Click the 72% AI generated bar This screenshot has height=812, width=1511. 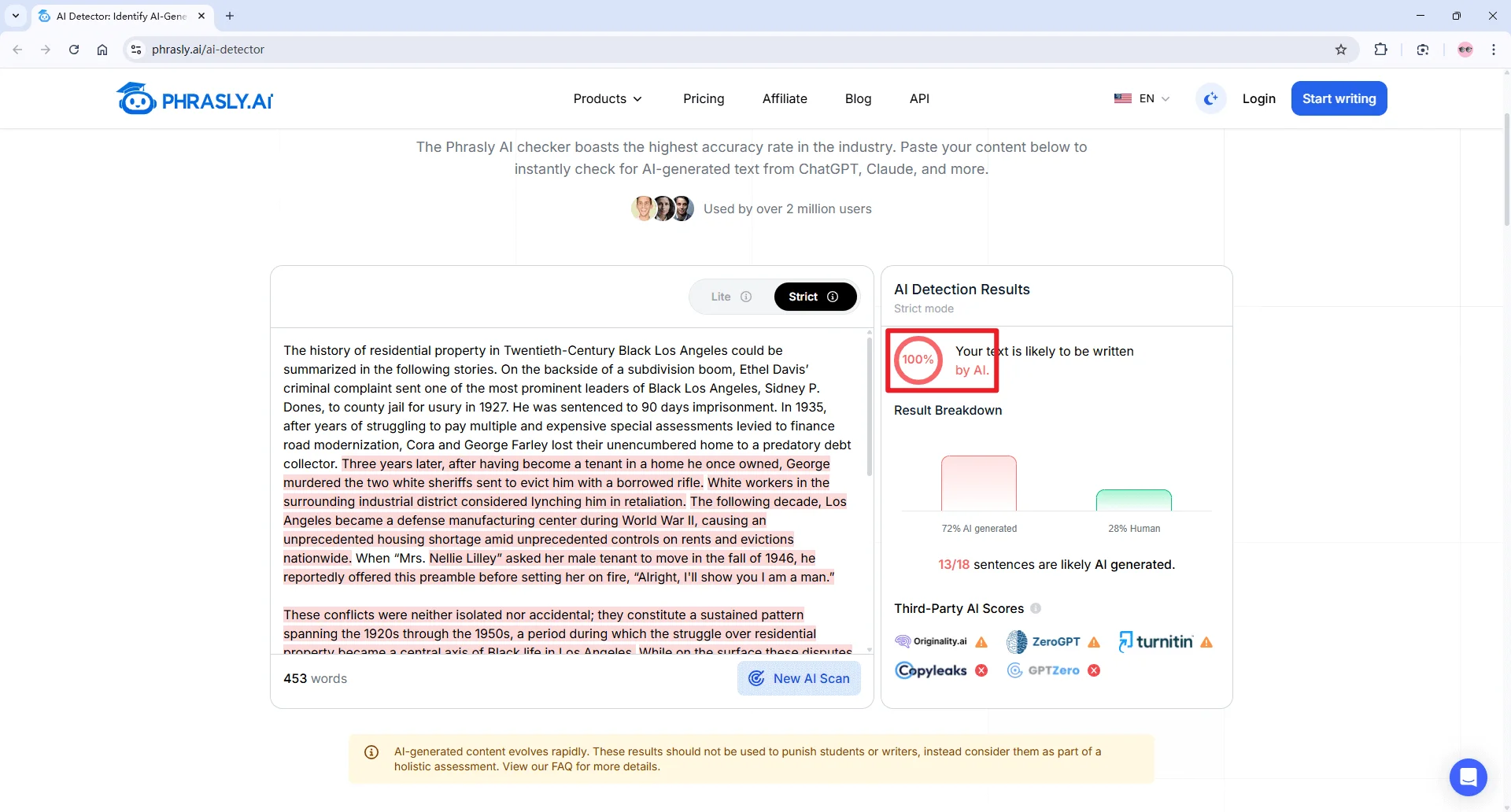(x=978, y=483)
